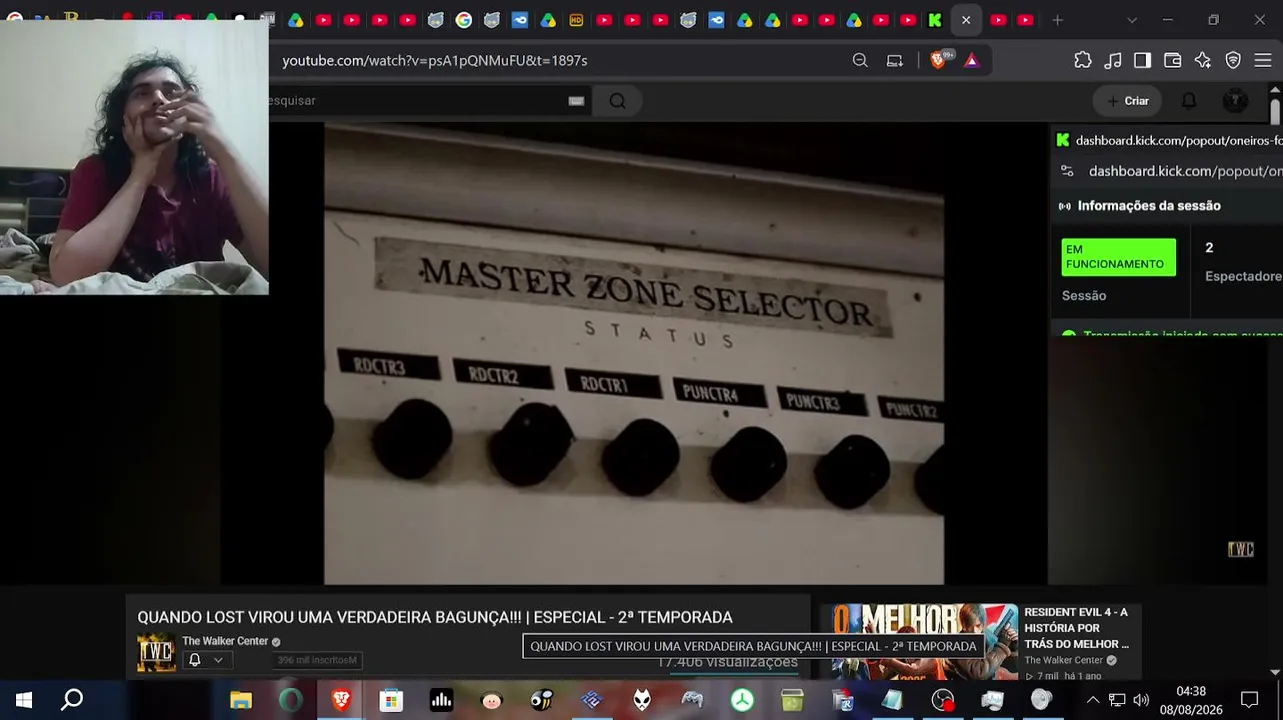Click the EM FUNCIONAMENTO status badge

pos(1118,257)
